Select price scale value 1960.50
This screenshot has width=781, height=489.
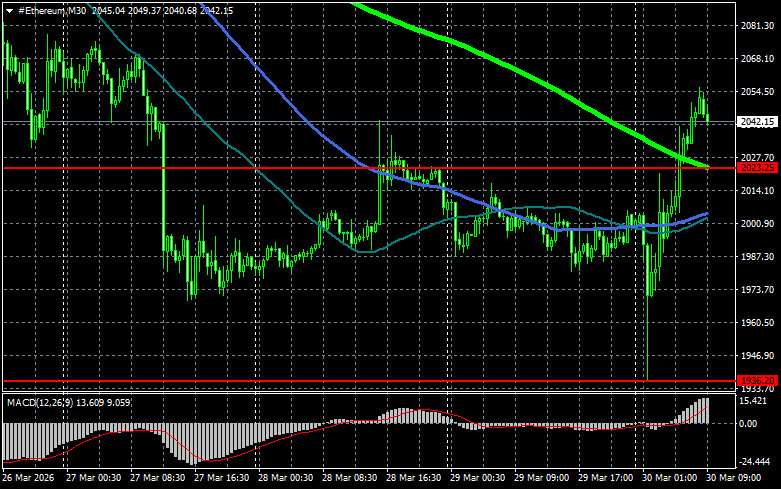[758, 323]
